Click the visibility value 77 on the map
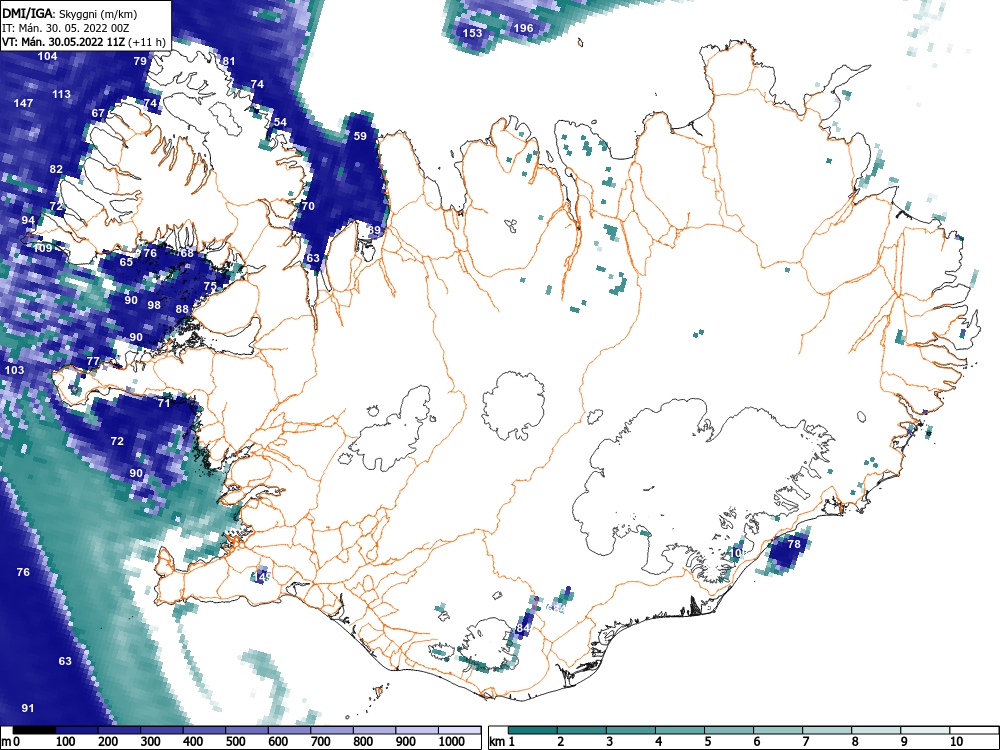The image size is (1000, 750). pyautogui.click(x=93, y=361)
